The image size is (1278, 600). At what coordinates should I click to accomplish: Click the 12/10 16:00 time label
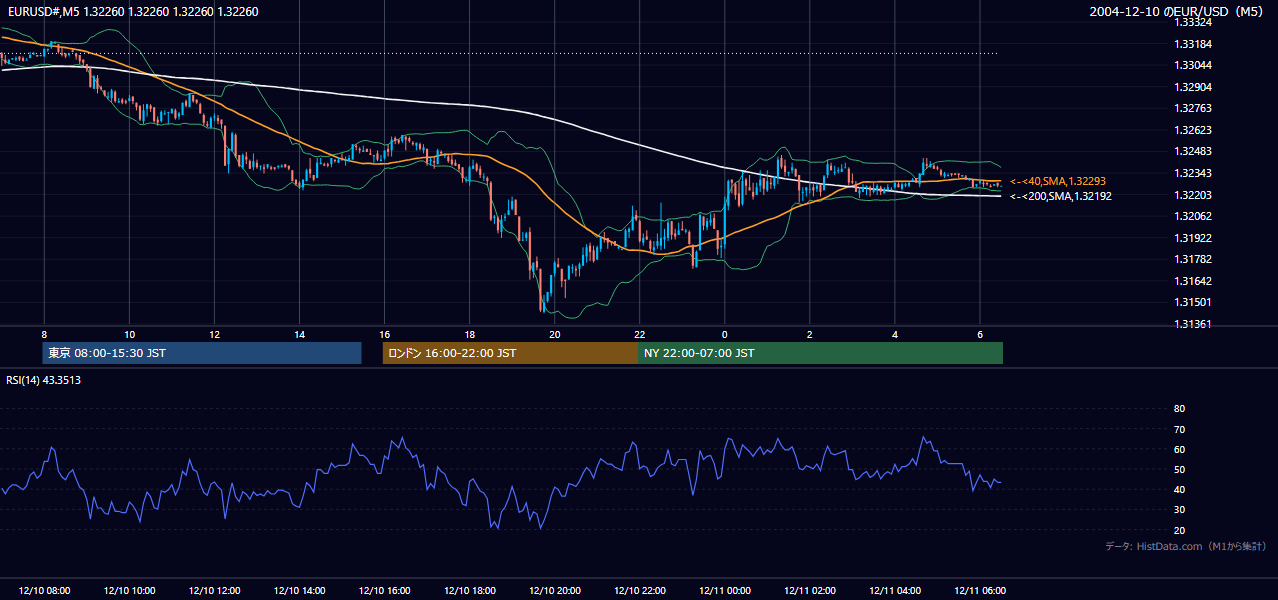tap(384, 590)
